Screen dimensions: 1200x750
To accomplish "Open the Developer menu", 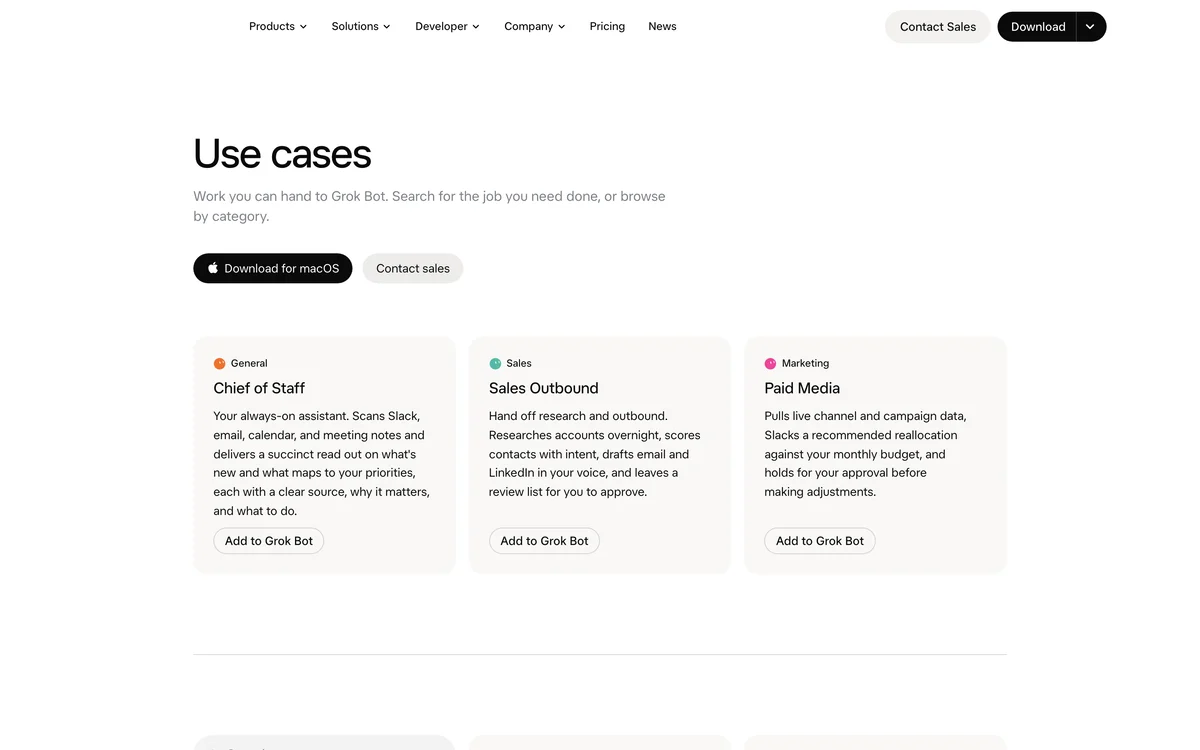I will pyautogui.click(x=447, y=26).
